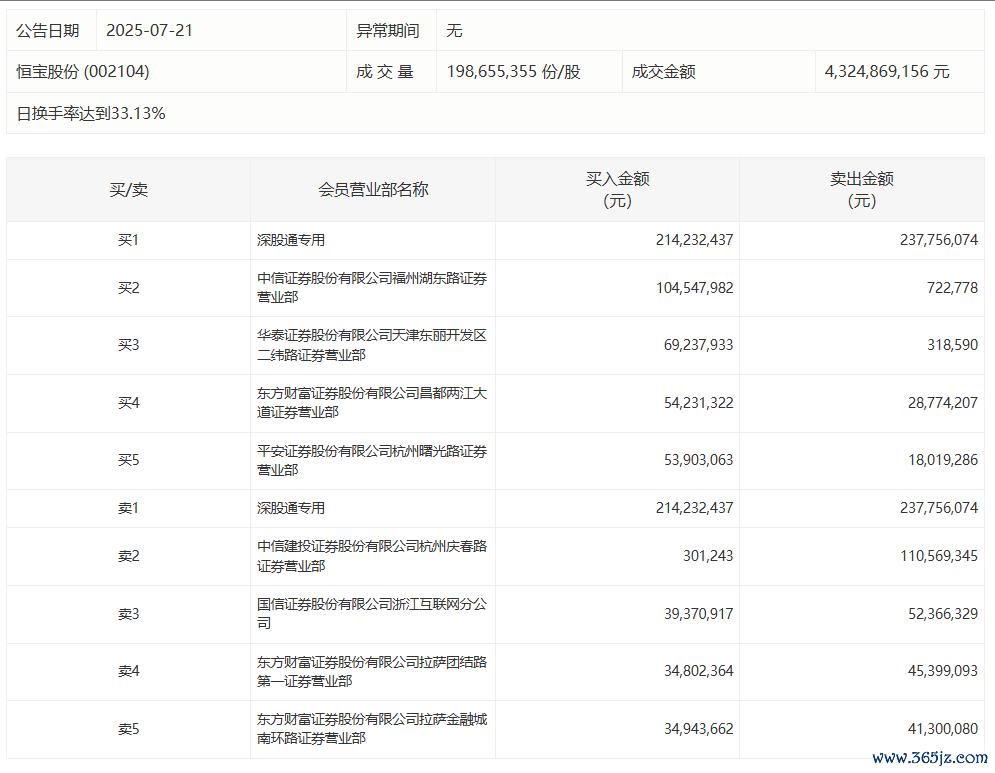Click 中信建投证券杭州庆春路 name cell
The width and height of the screenshot is (995, 773).
[372, 557]
